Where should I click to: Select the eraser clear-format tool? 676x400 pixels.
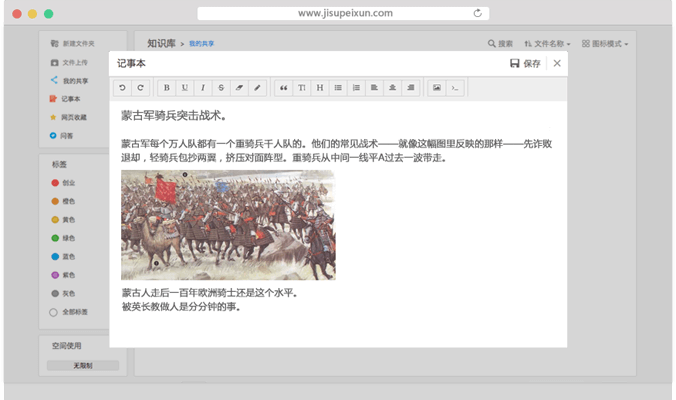(x=239, y=88)
